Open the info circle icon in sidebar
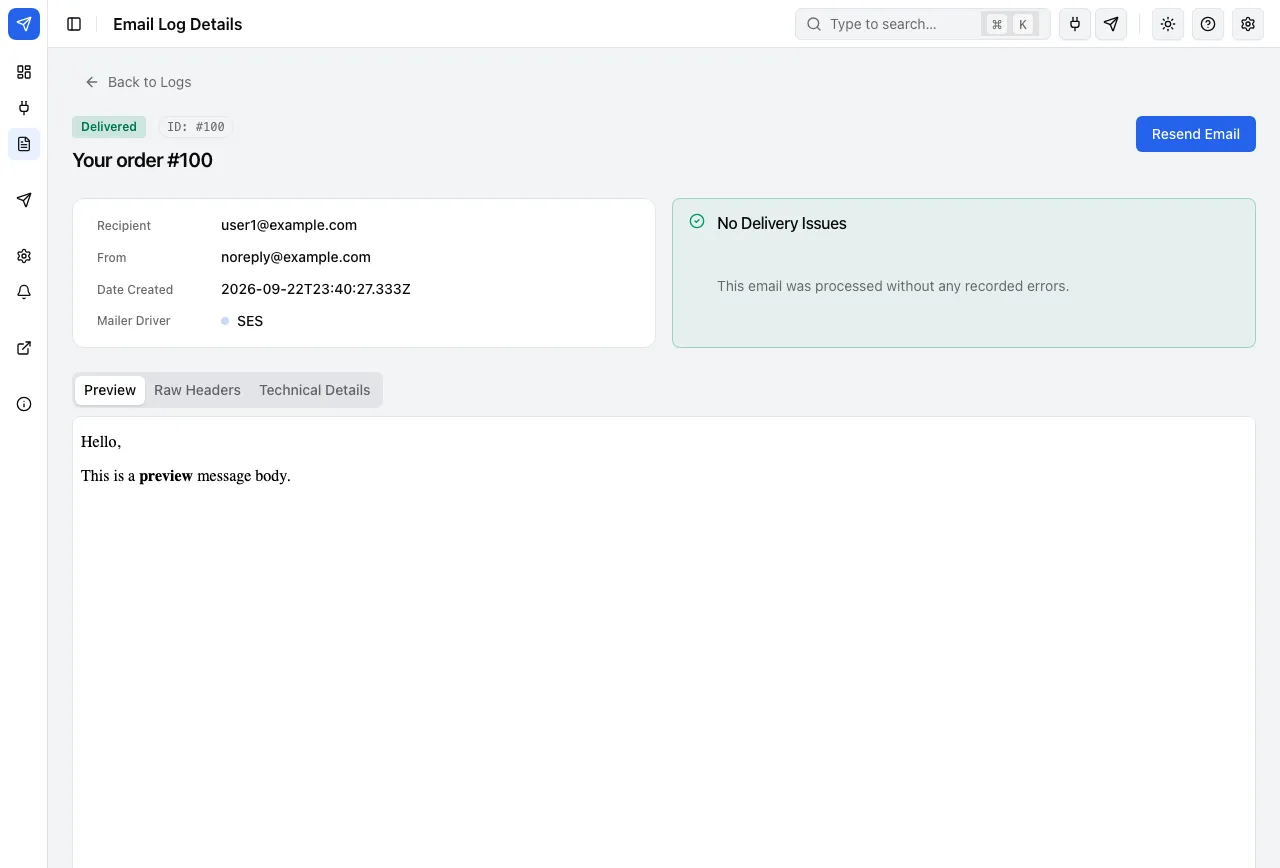The height and width of the screenshot is (868, 1280). (24, 404)
